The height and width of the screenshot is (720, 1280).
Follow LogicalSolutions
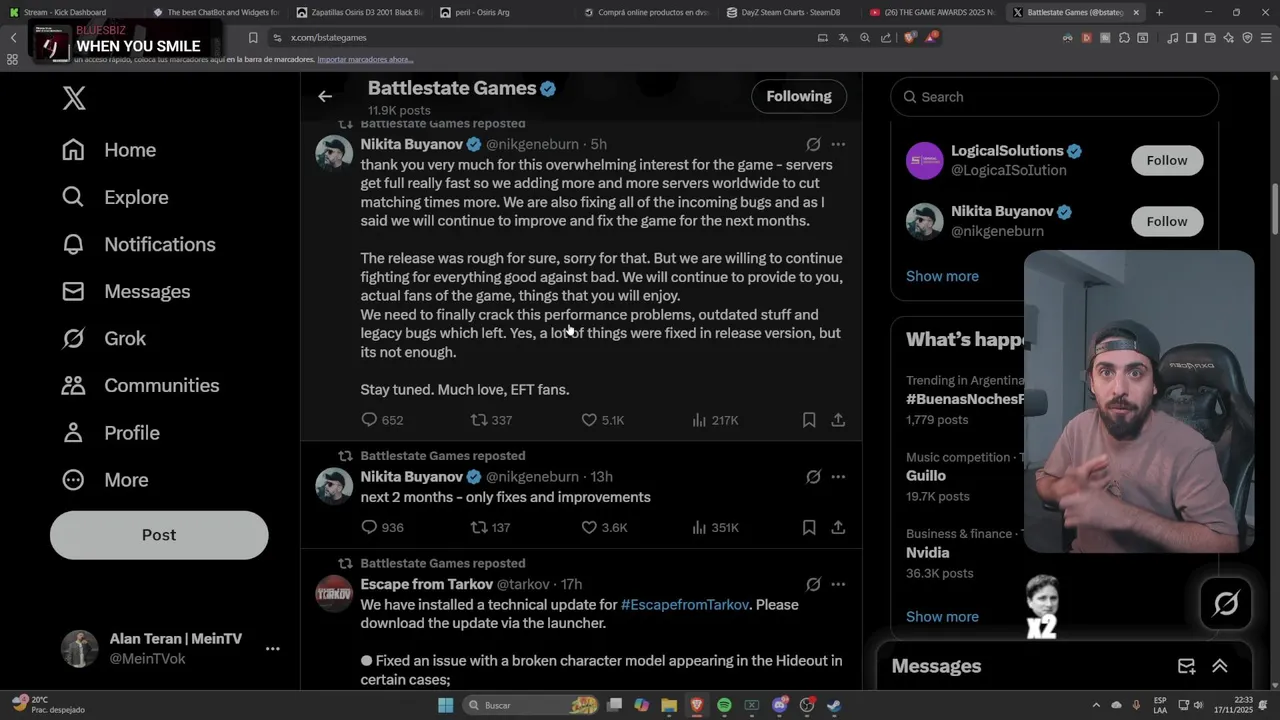pyautogui.click(x=1166, y=160)
